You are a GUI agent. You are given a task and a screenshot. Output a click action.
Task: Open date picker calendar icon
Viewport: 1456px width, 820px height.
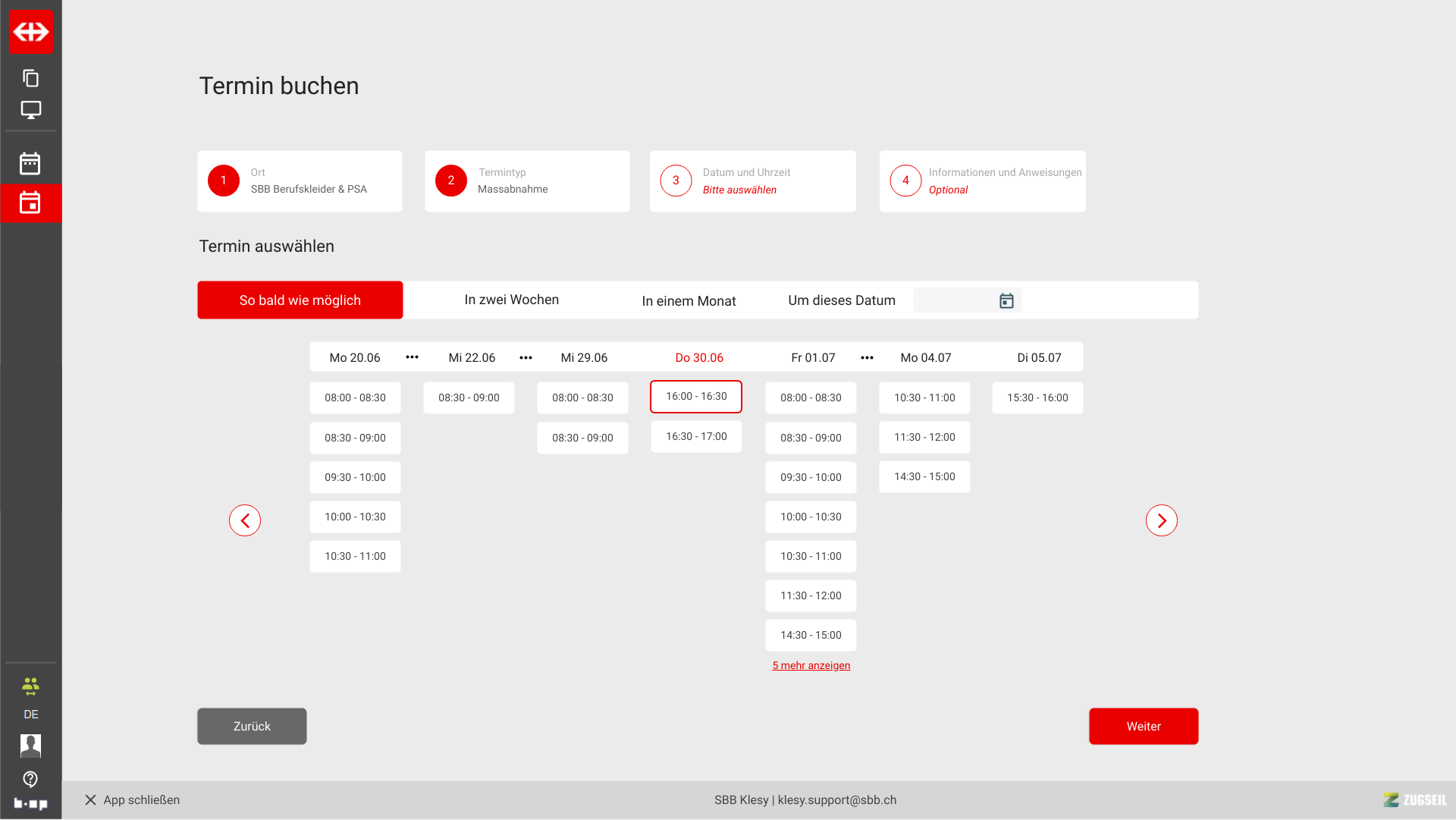pos(1006,301)
